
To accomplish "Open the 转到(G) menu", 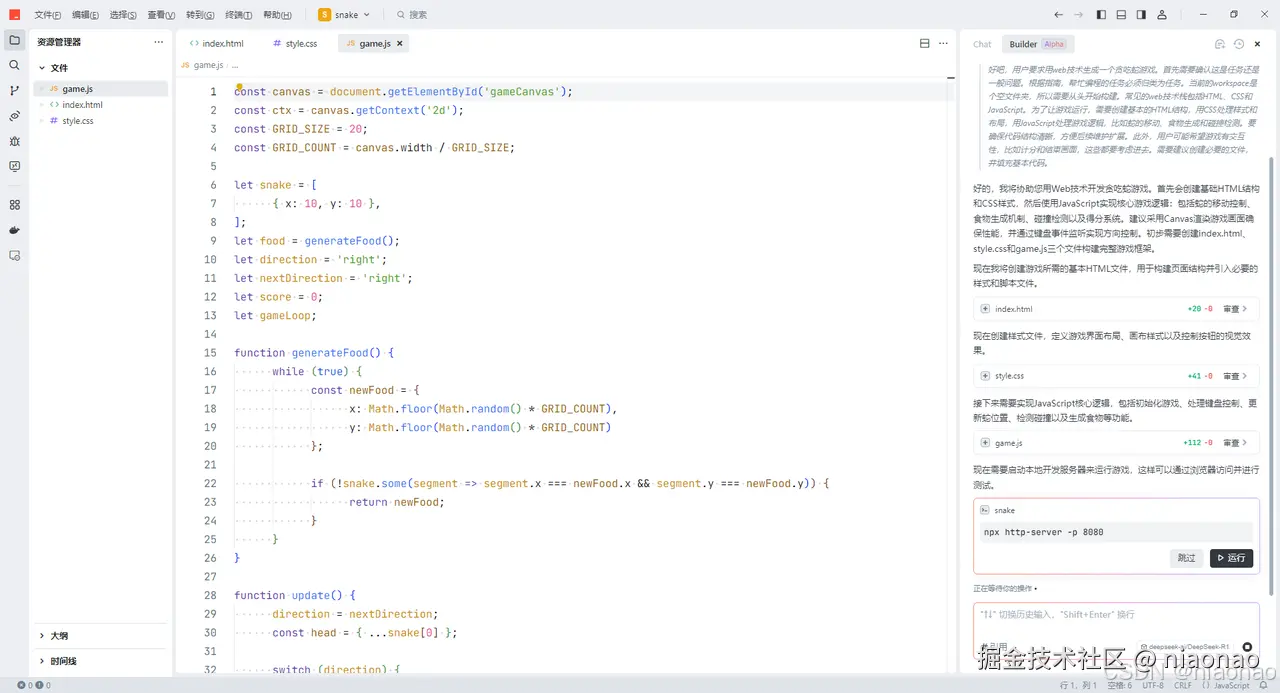I will coord(200,15).
